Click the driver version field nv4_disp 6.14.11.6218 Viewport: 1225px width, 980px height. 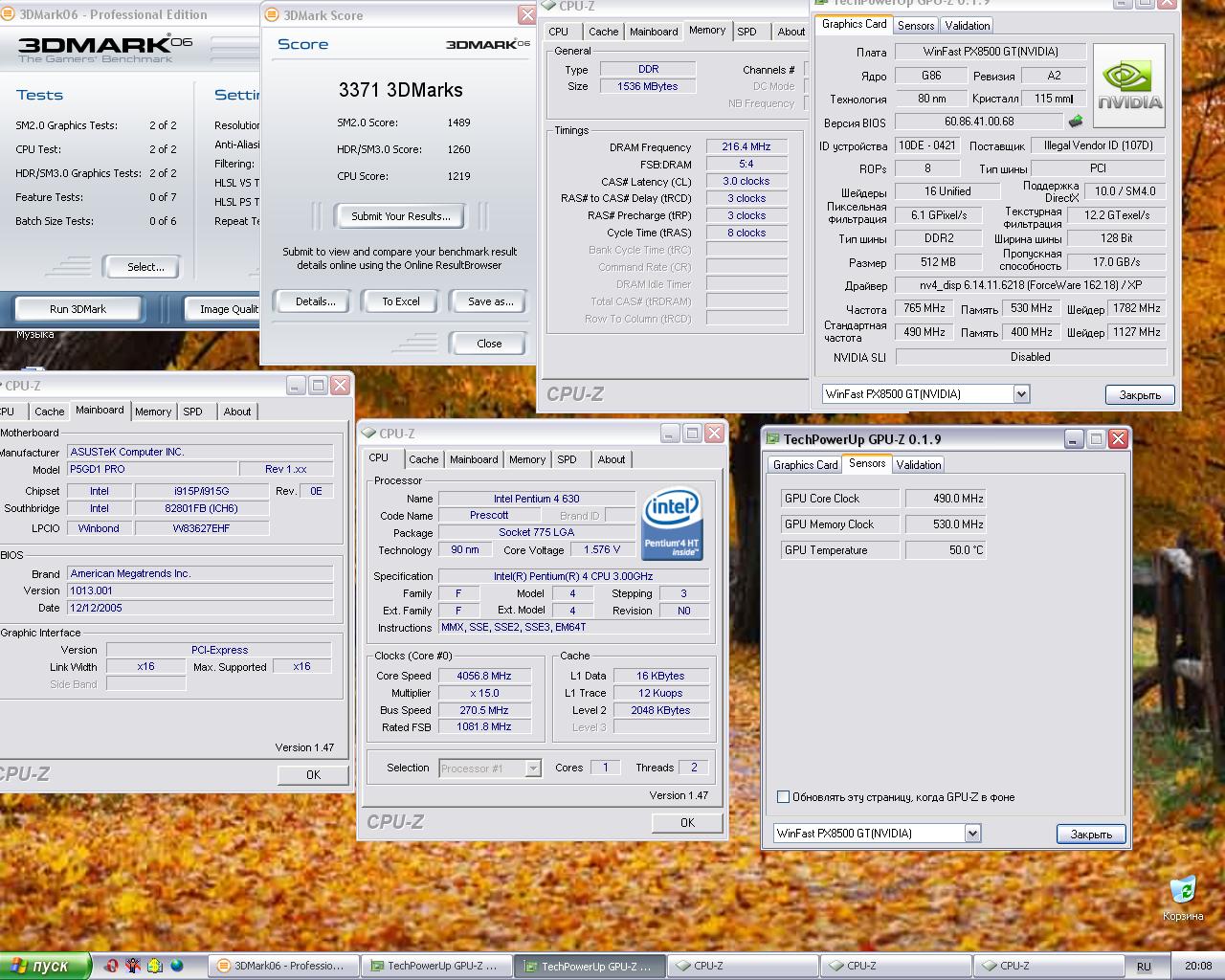pyautogui.click(x=1030, y=285)
